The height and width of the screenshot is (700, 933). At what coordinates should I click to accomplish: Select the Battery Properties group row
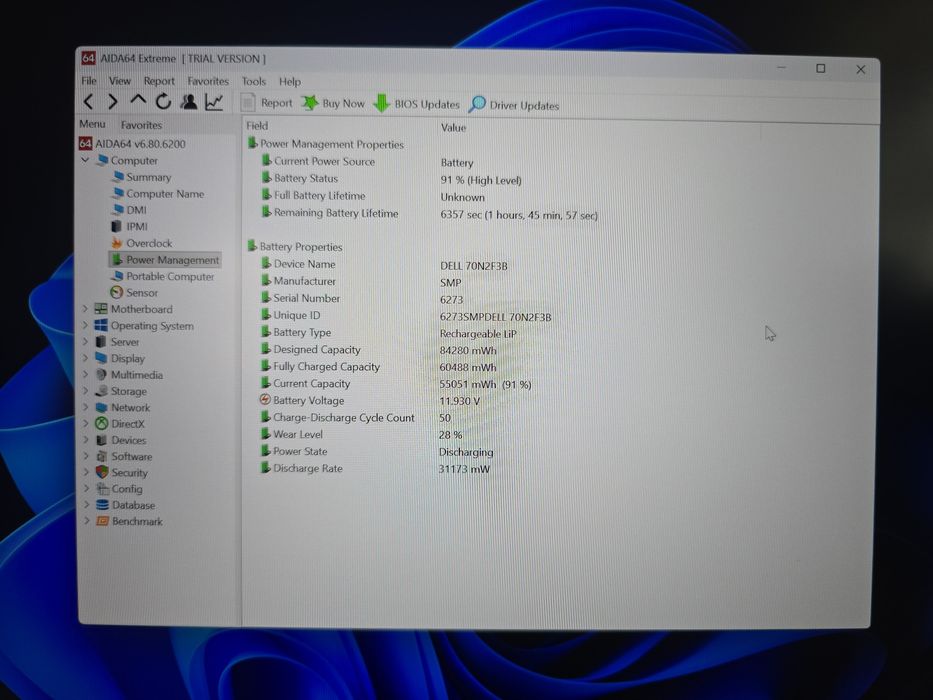coord(295,246)
